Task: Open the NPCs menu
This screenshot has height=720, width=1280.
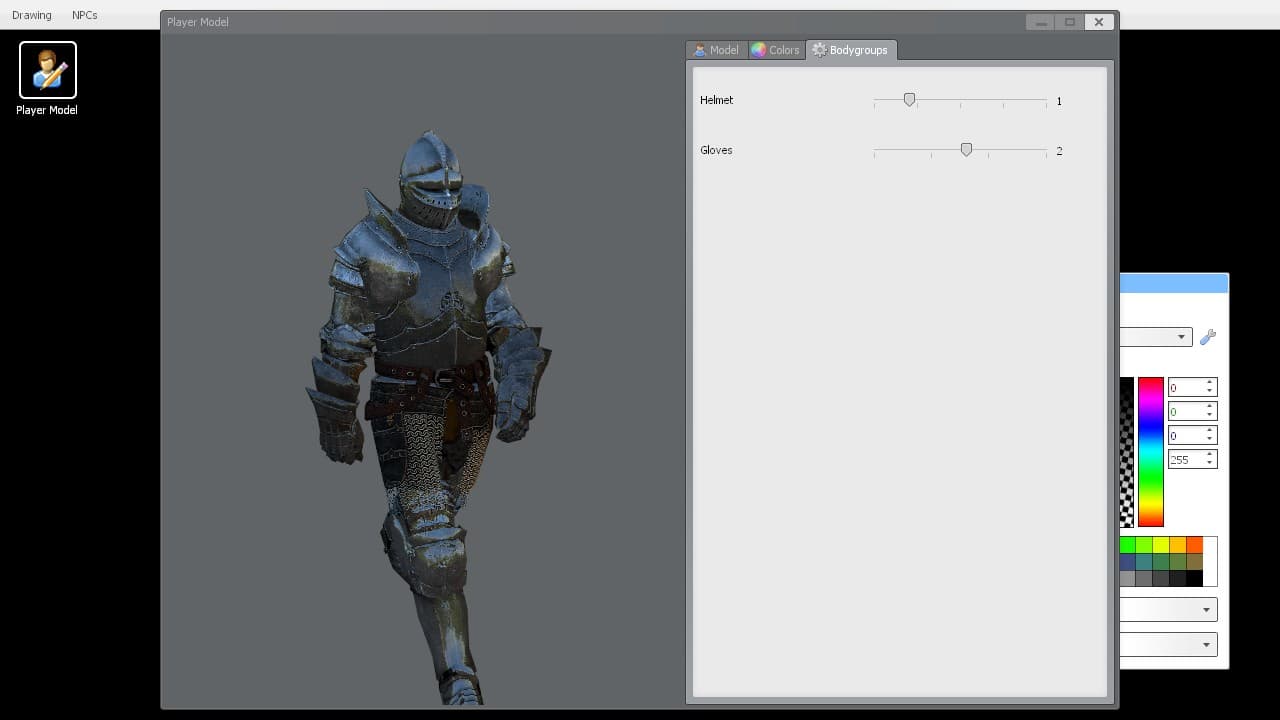Action: pyautogui.click(x=85, y=15)
